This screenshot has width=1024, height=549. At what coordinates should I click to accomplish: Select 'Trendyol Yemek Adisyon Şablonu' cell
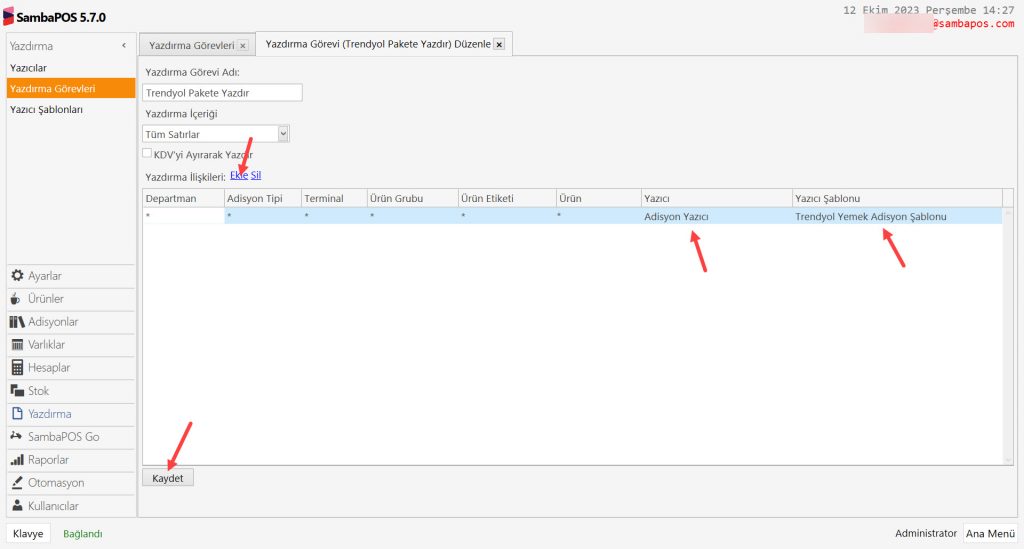point(897,216)
